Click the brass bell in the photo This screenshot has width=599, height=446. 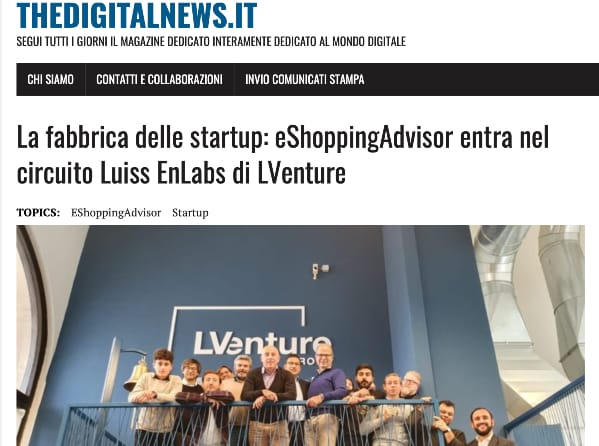tap(134, 374)
